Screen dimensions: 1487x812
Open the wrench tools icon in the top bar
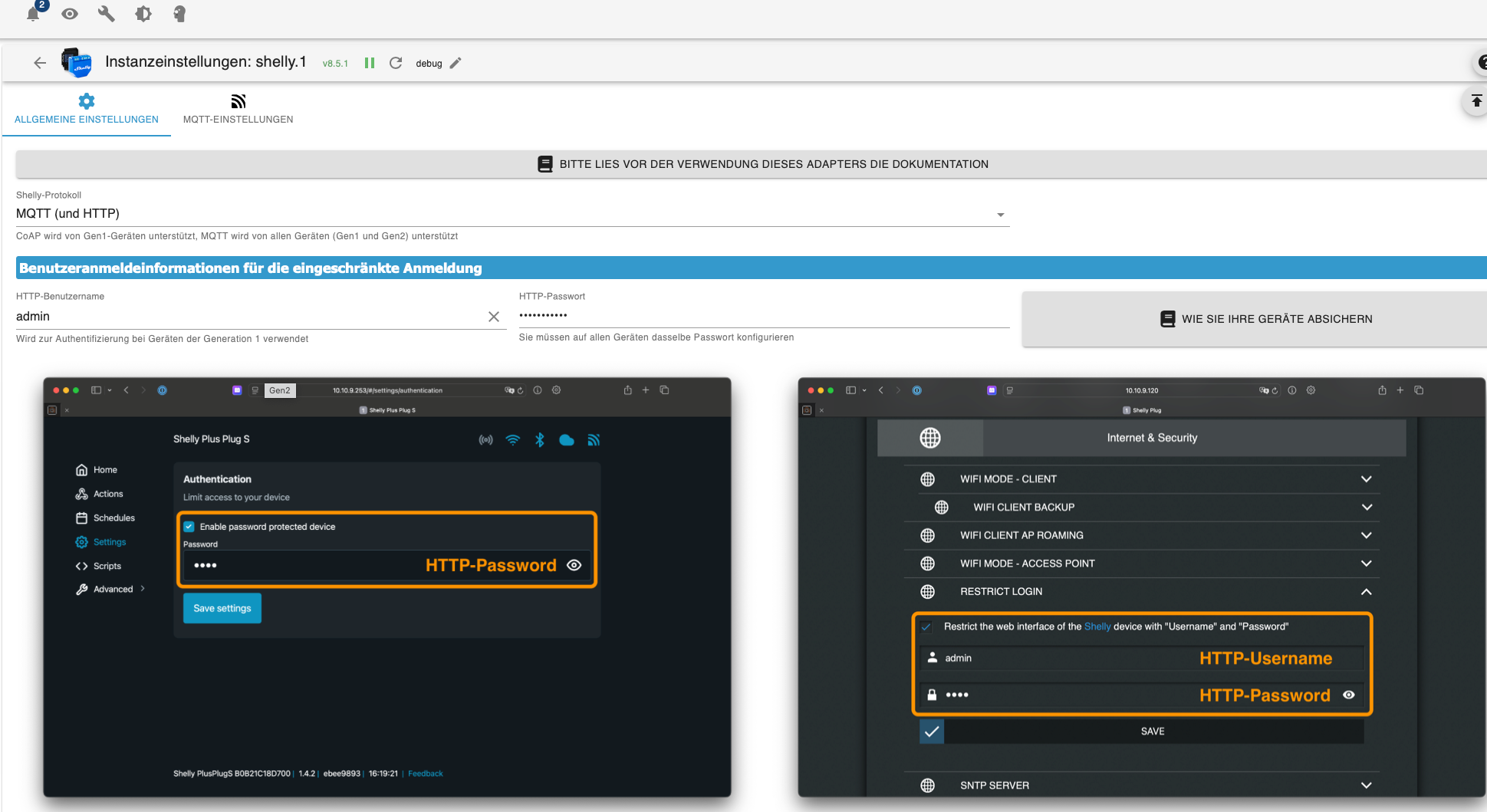(107, 14)
